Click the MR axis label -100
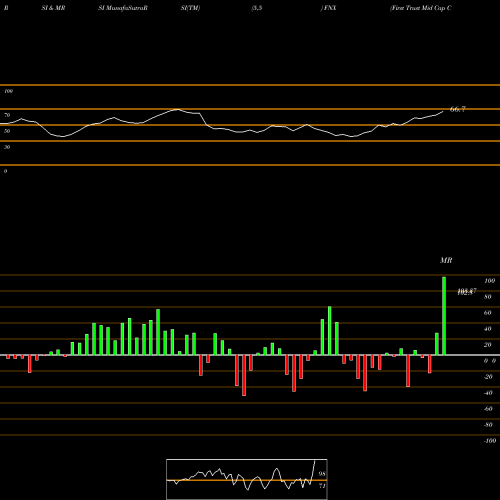 coord(490,441)
